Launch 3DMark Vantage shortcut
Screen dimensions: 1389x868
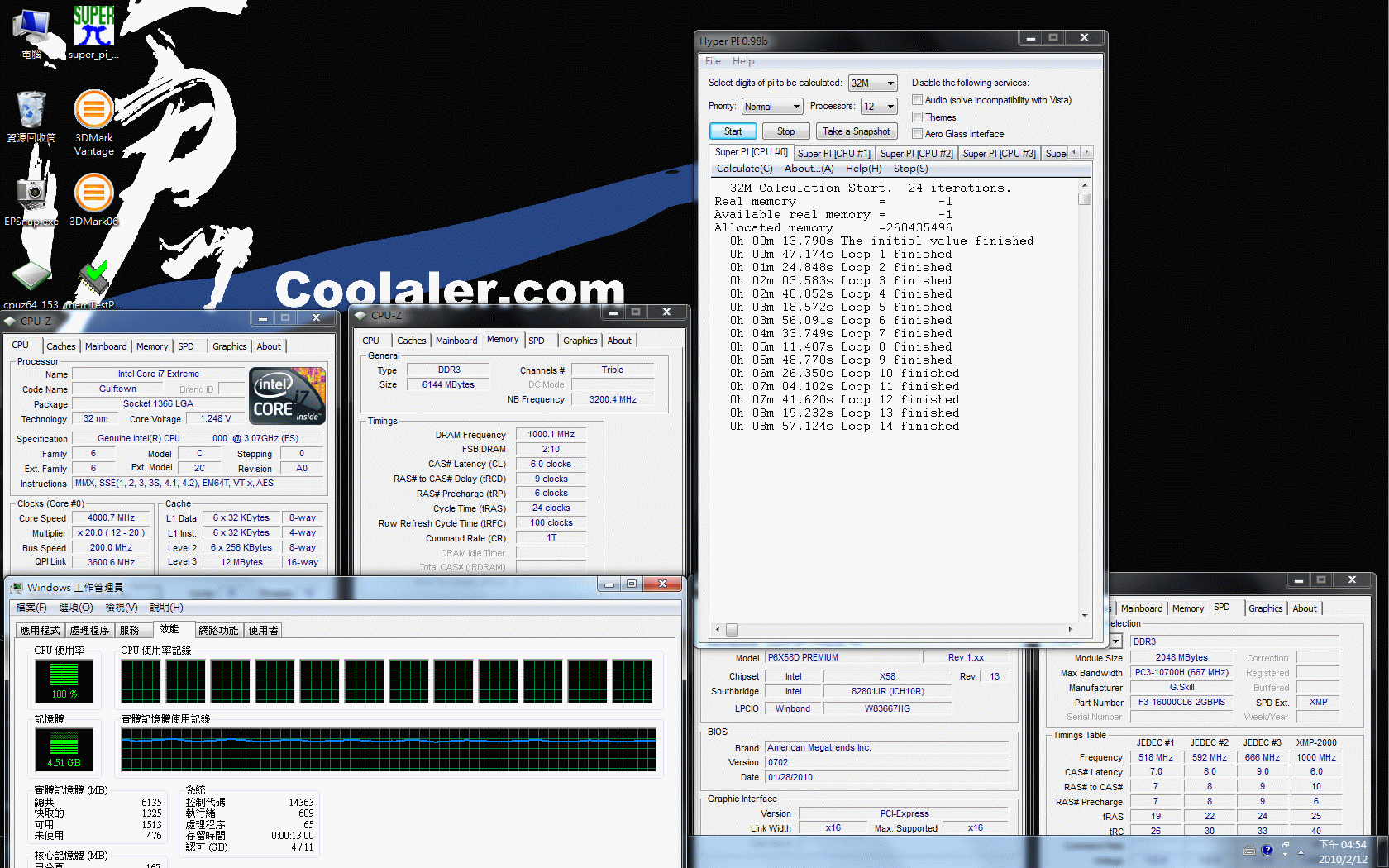(x=94, y=123)
